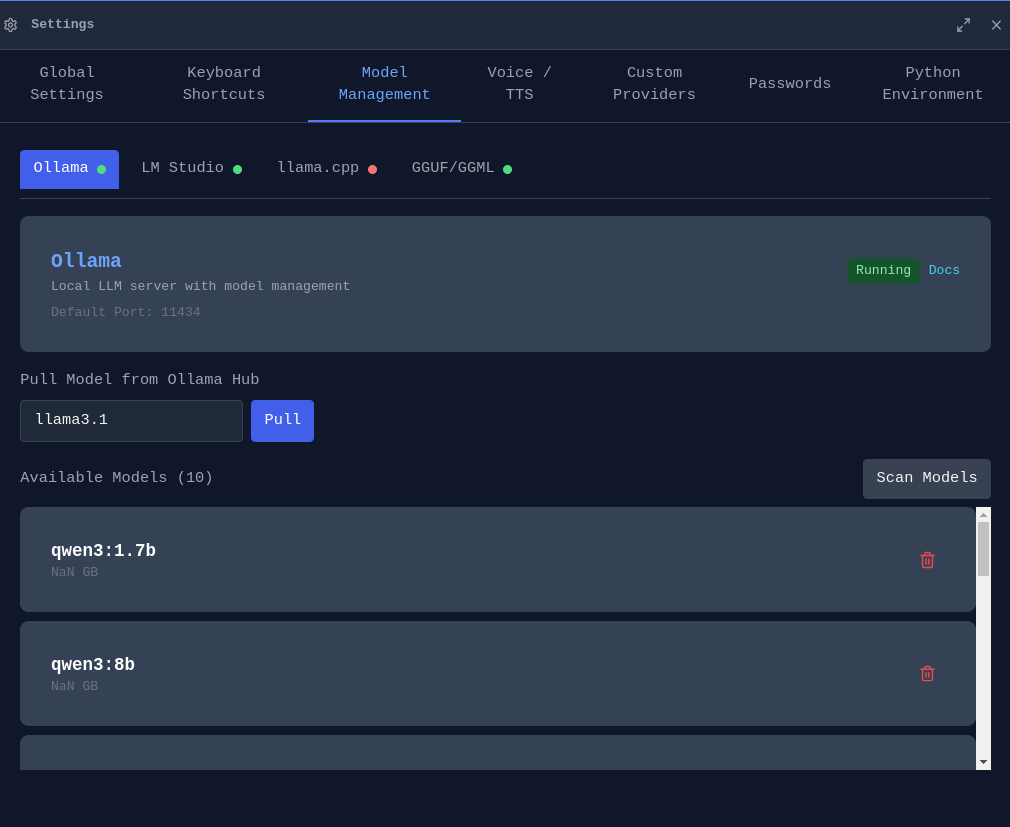Expand the Settings dialog to fullscreen
1010x827 pixels.
963,25
